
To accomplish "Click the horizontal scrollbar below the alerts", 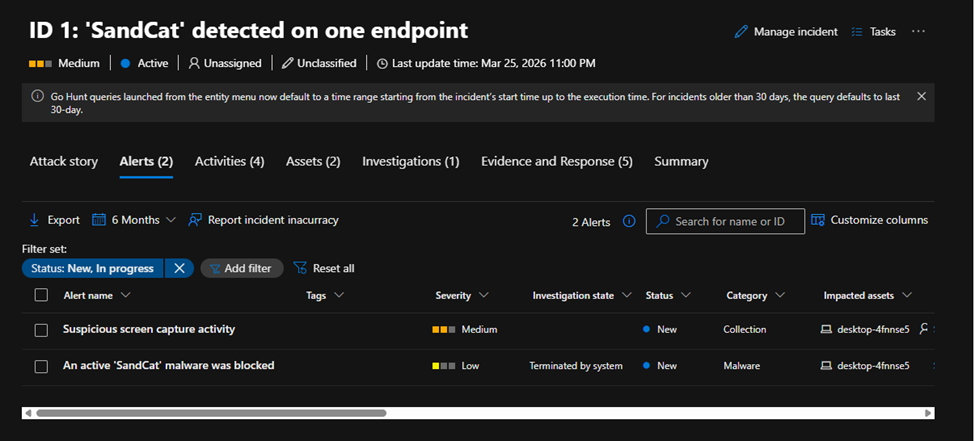I will click(x=210, y=412).
